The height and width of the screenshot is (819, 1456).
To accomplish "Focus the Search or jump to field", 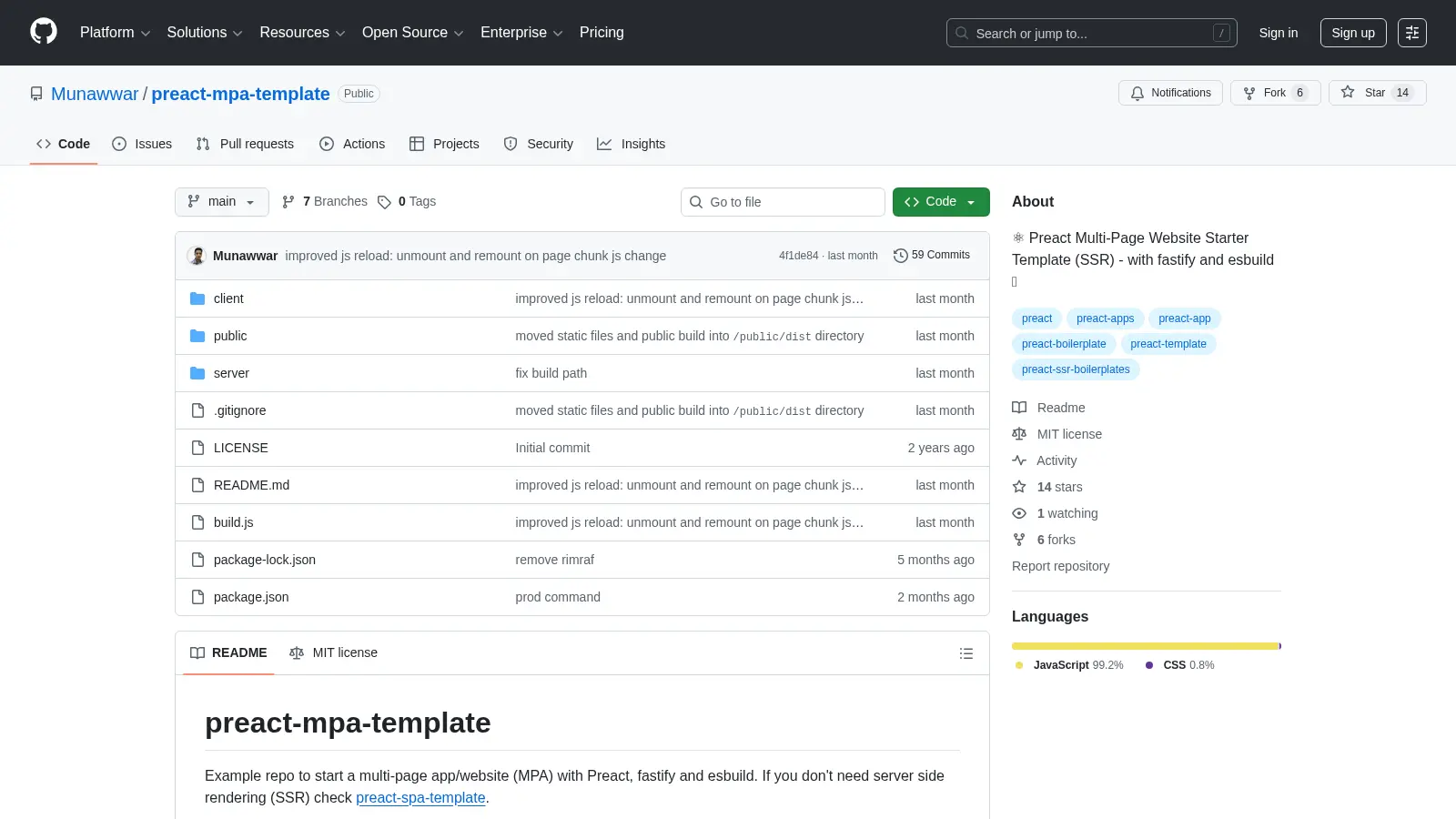I will pyautogui.click(x=1092, y=33).
